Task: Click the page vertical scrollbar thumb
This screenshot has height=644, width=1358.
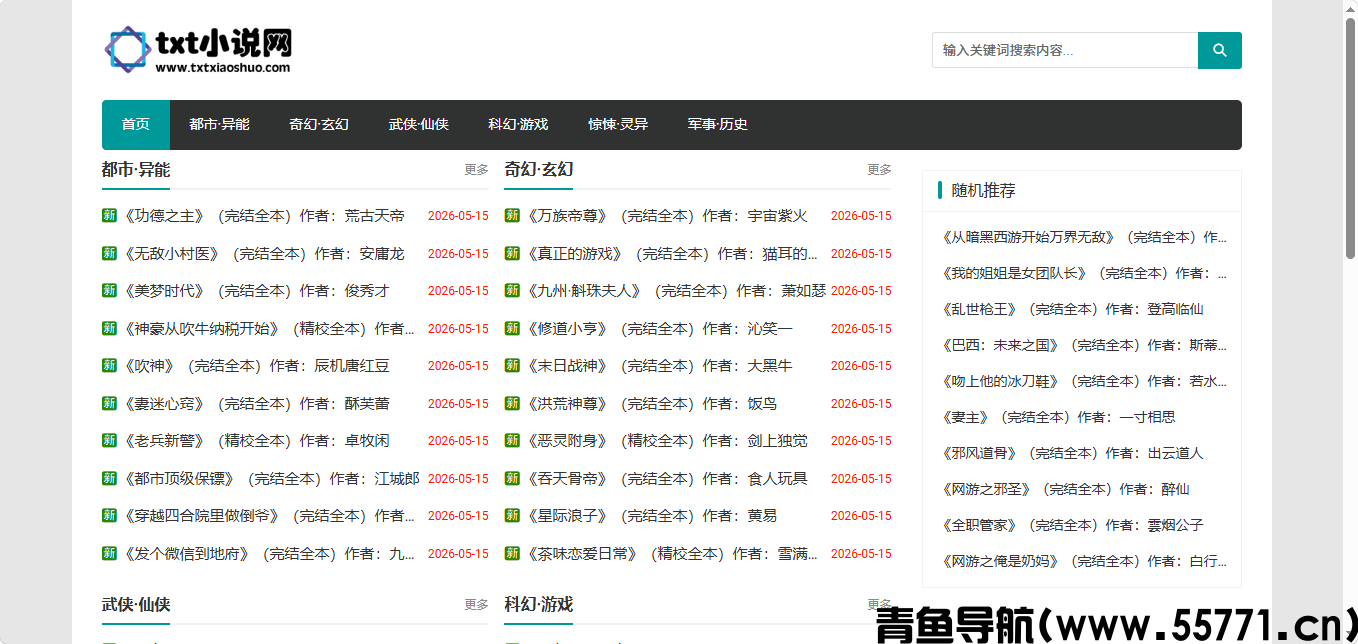Action: coord(1350,137)
